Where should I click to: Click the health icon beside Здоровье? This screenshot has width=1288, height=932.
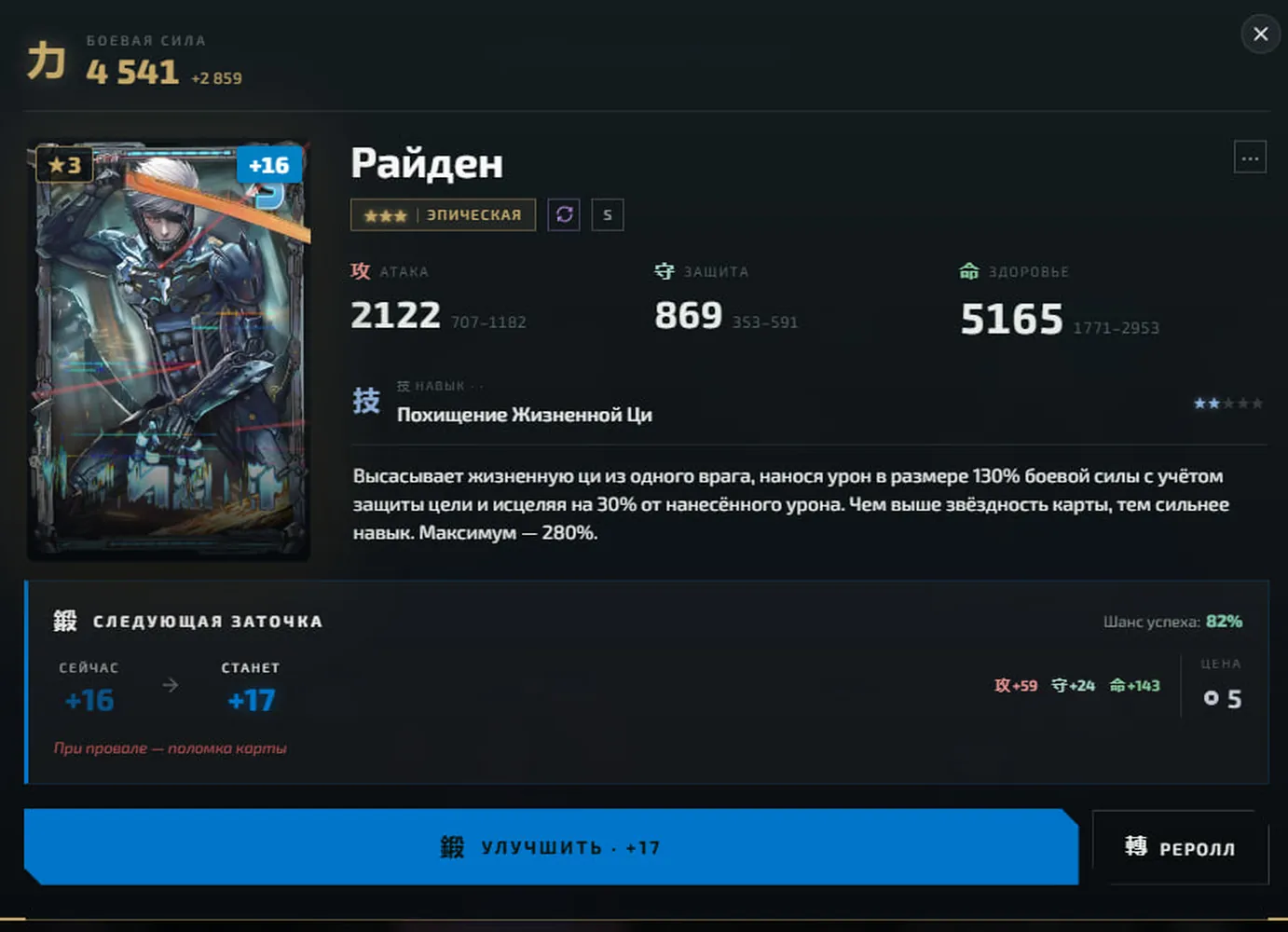(x=969, y=271)
